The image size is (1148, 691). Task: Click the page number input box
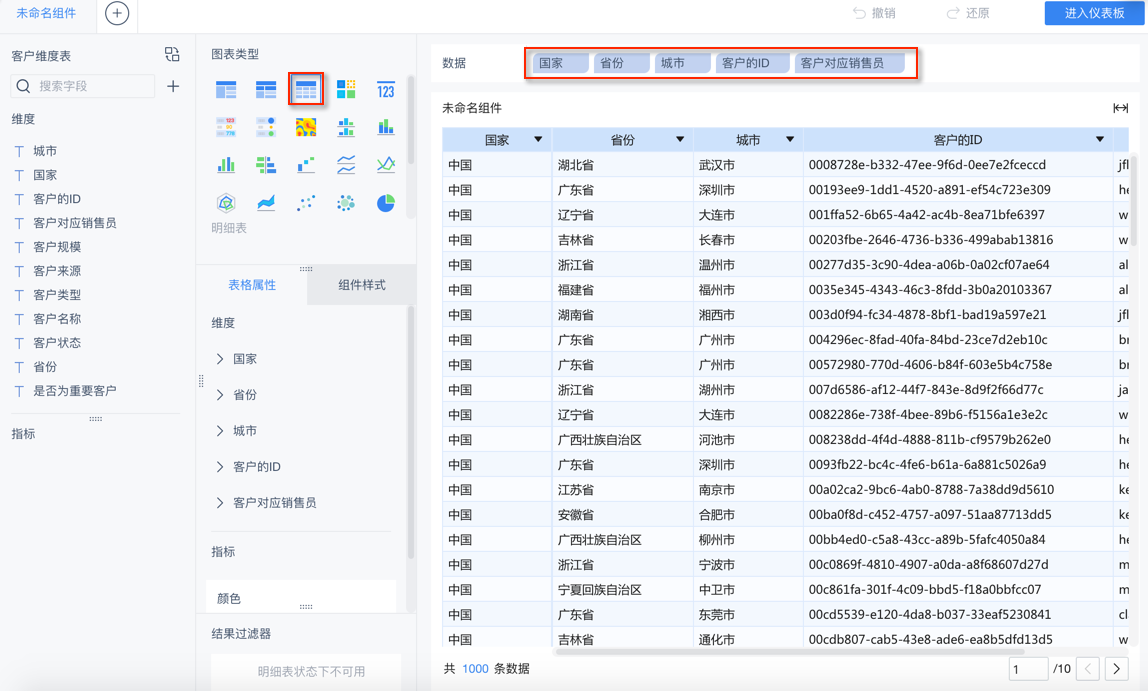pos(1028,668)
